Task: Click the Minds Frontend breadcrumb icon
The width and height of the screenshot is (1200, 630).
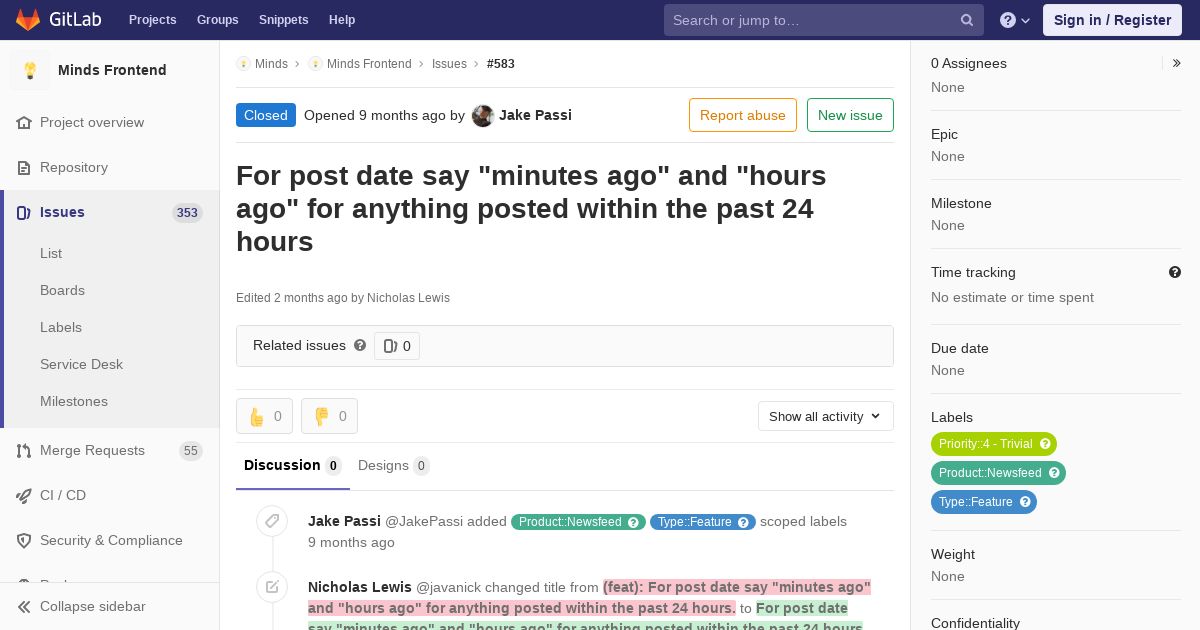Action: (x=315, y=63)
